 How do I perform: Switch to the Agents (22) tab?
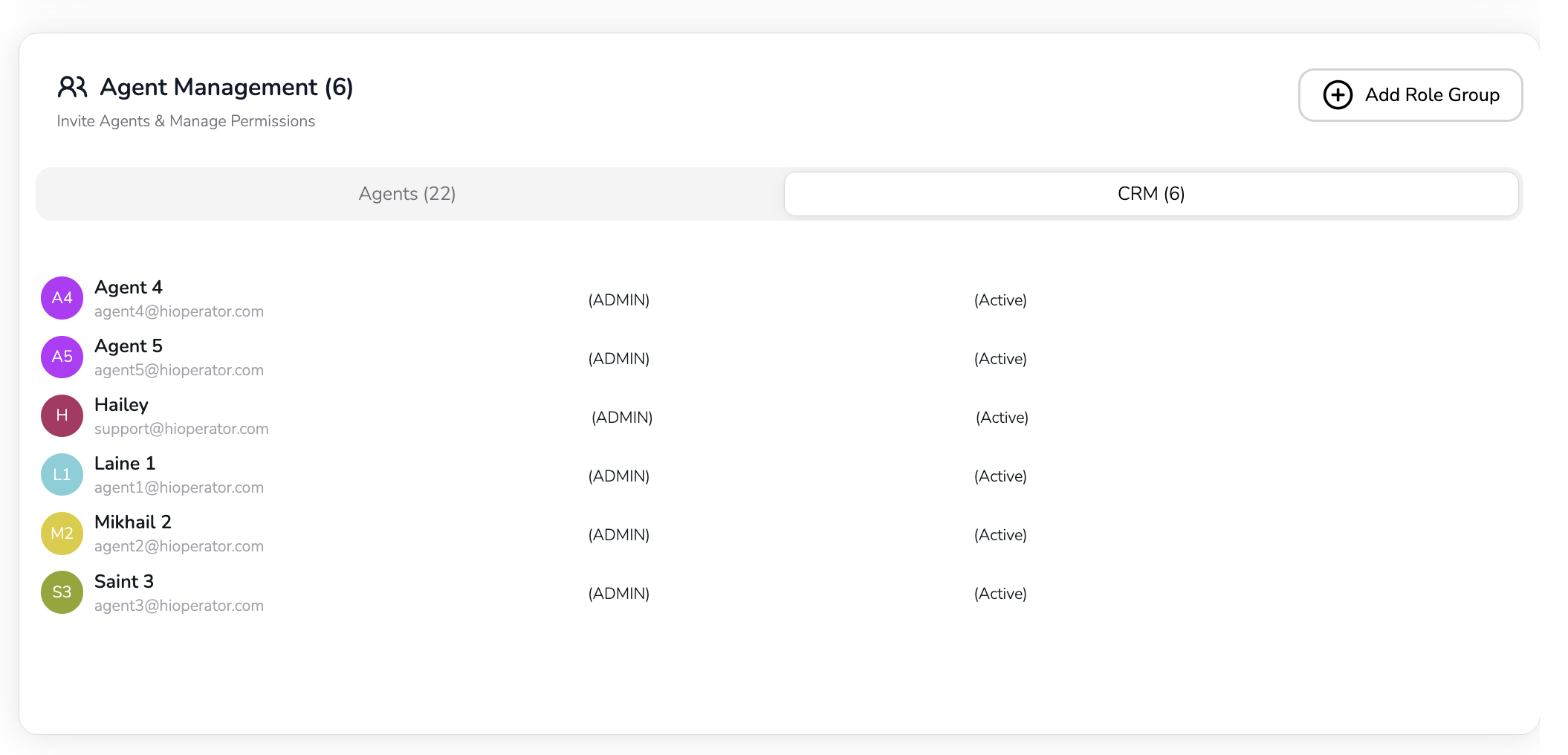[407, 194]
